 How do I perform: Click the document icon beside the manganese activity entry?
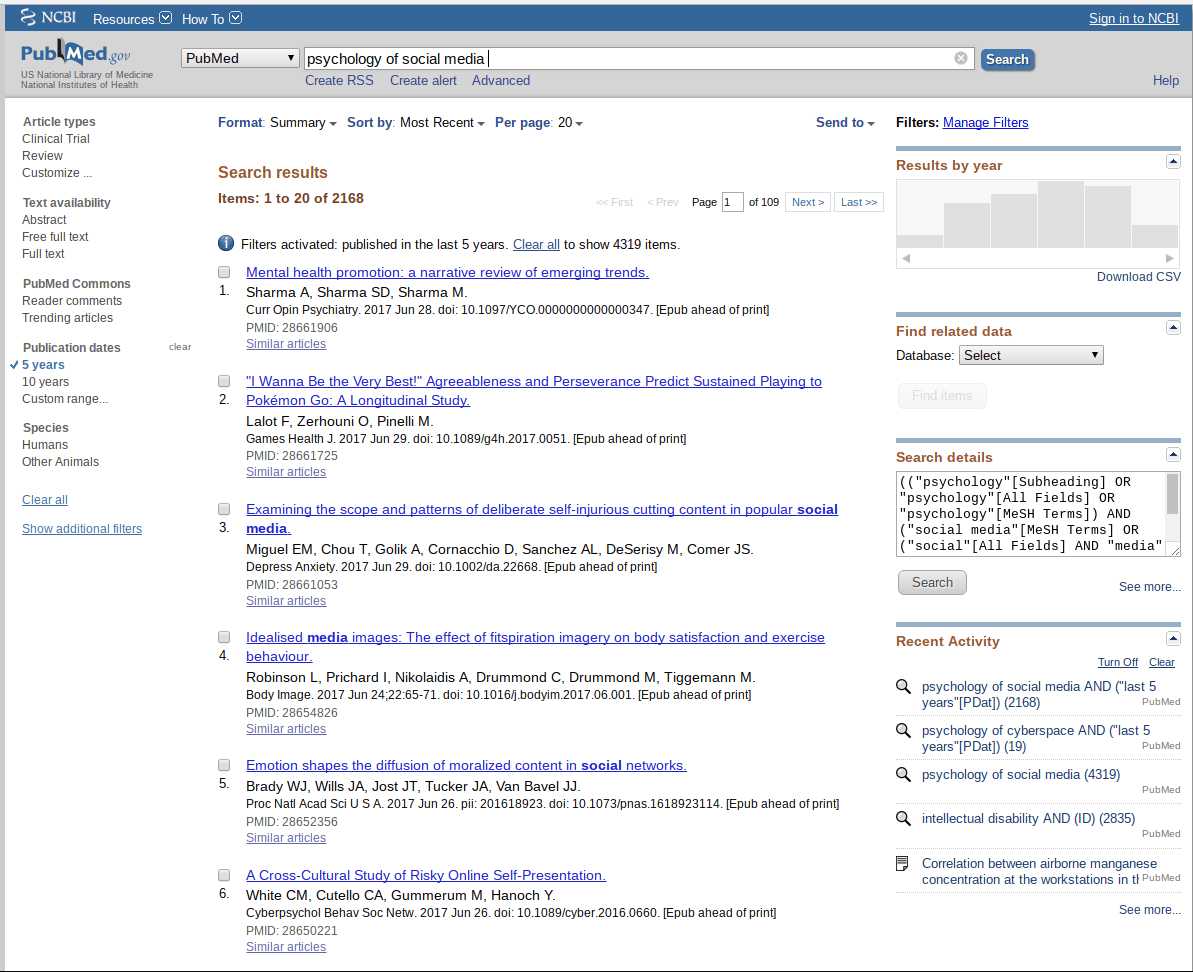tap(903, 864)
